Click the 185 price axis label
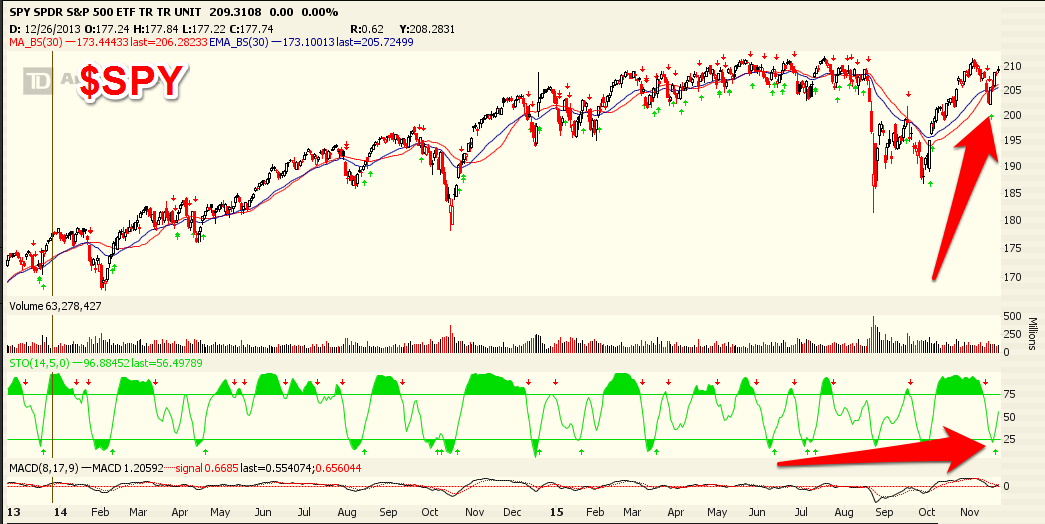 [x=1012, y=194]
